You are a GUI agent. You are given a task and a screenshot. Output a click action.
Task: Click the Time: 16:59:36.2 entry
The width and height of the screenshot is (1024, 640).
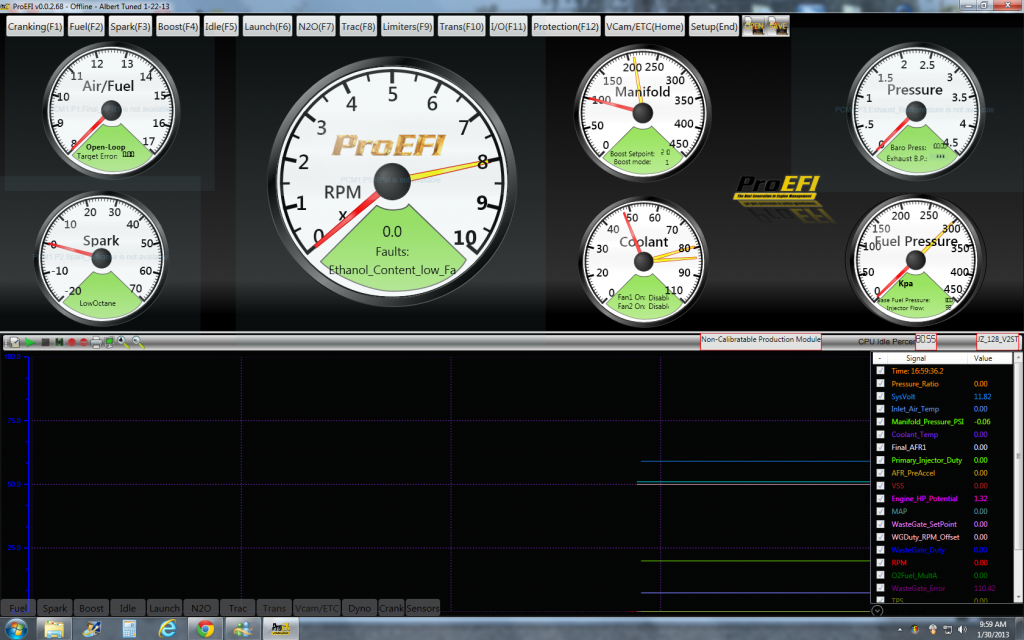(x=917, y=371)
